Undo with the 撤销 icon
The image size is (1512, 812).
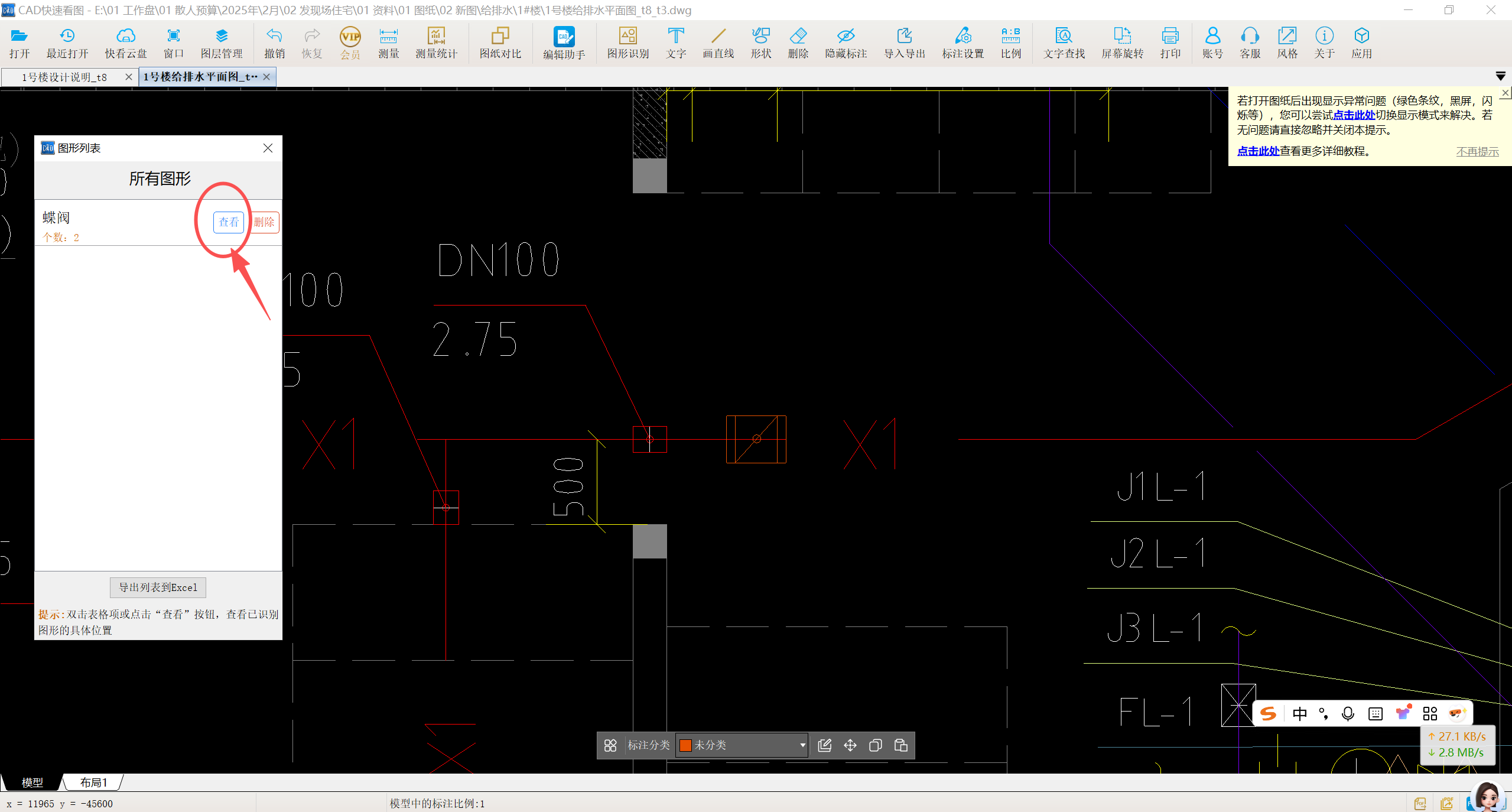(x=274, y=43)
